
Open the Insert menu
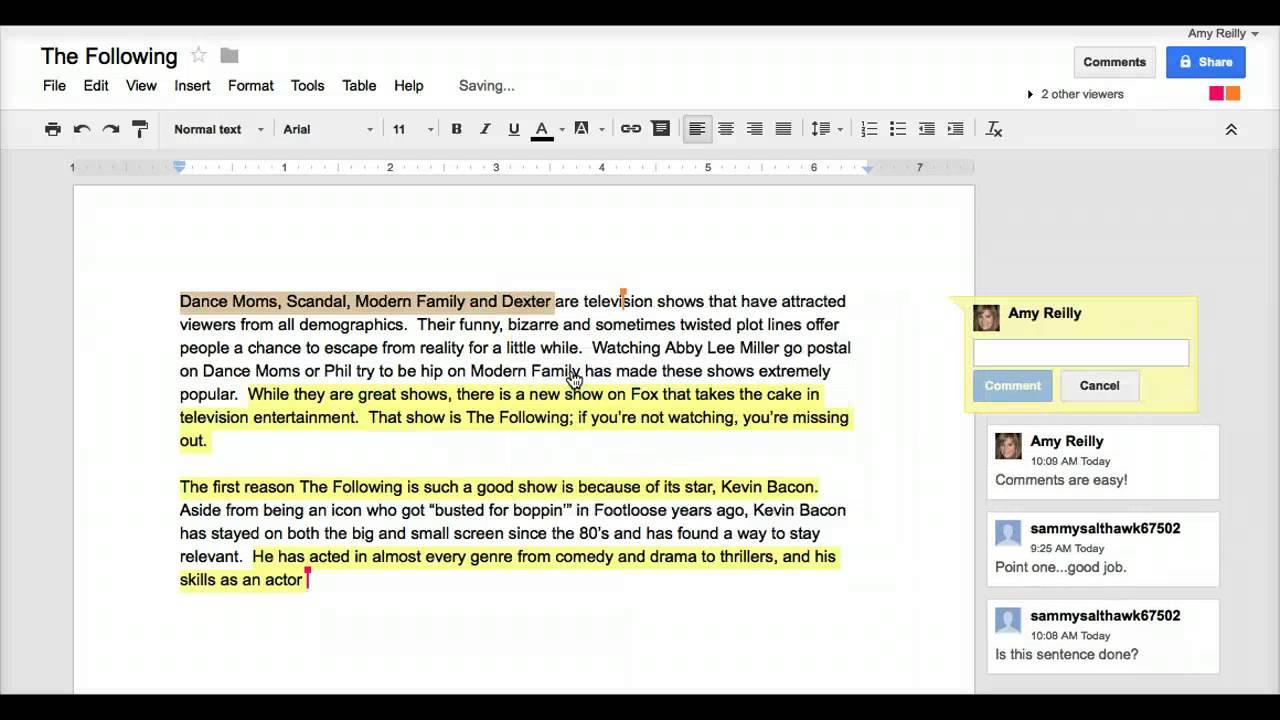[x=192, y=86]
